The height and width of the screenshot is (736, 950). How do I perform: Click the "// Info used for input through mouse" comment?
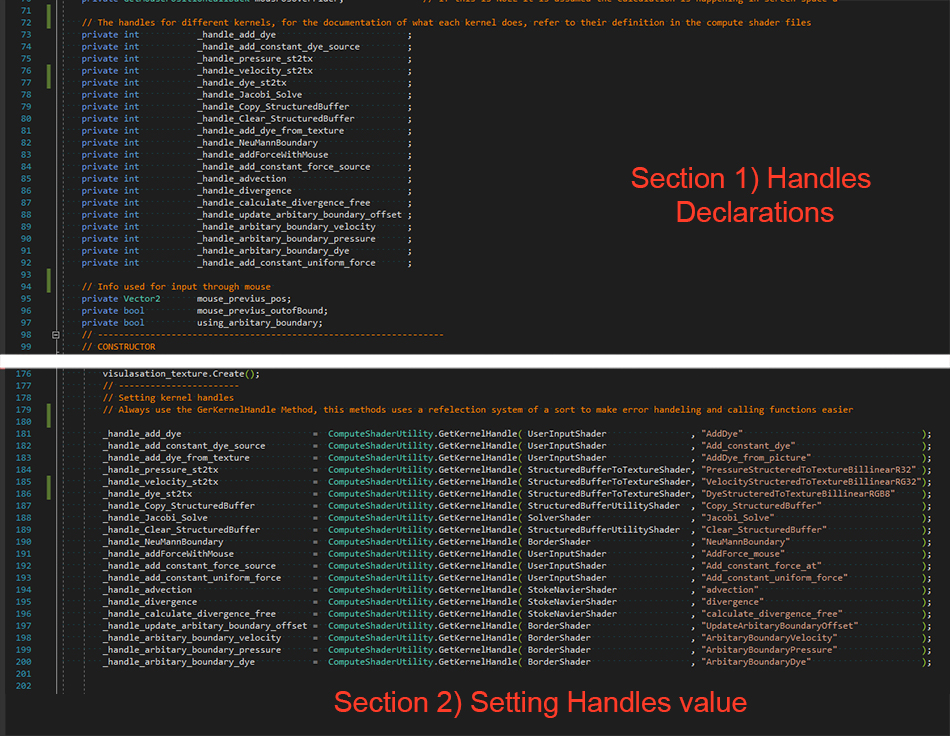tap(176, 287)
